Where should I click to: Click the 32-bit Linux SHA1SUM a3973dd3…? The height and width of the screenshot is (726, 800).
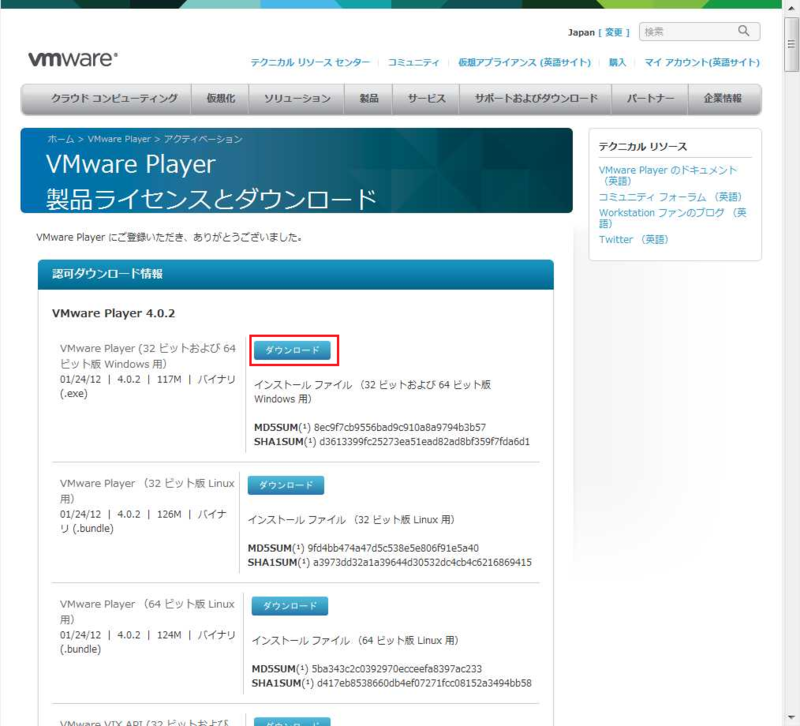[422, 562]
